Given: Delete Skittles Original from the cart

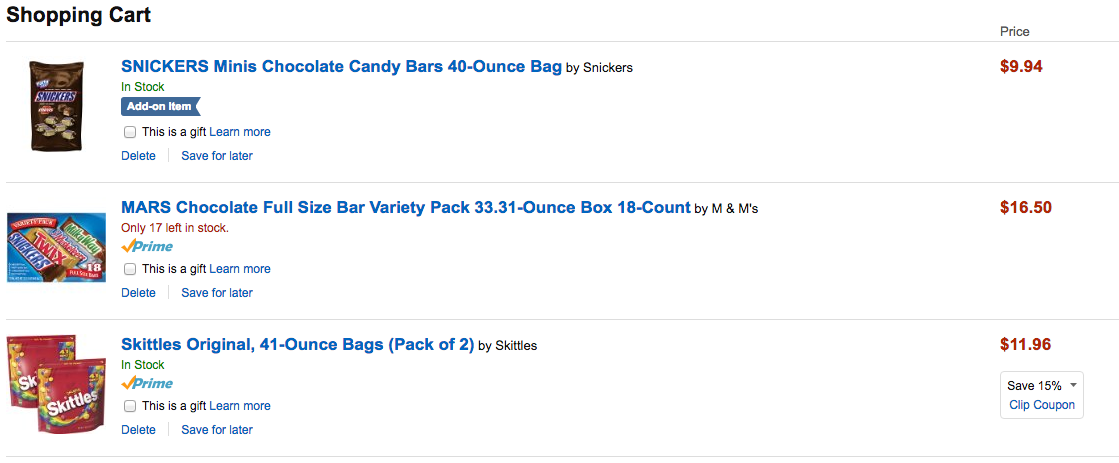Looking at the screenshot, I should [138, 430].
